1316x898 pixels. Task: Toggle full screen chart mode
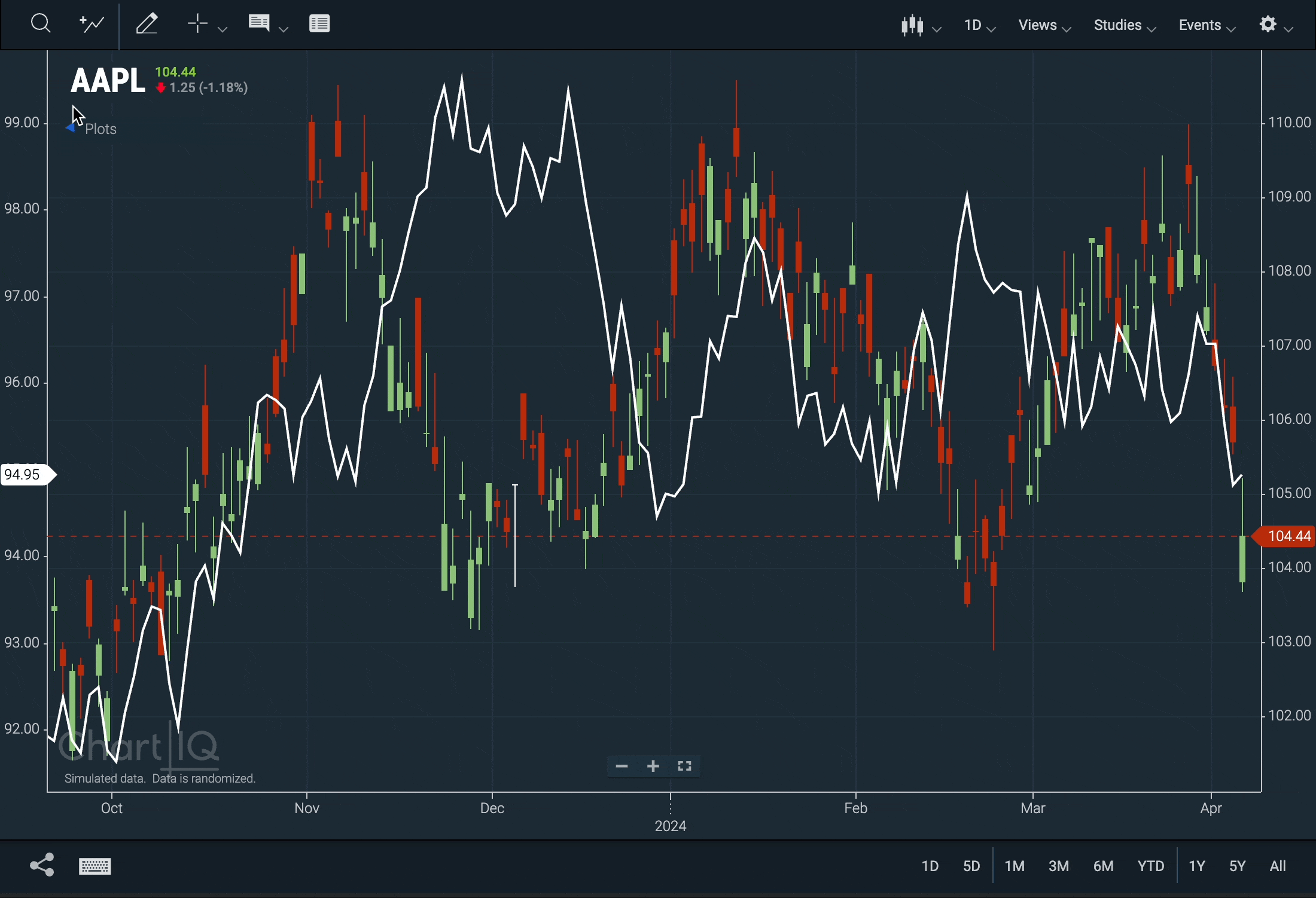684,766
